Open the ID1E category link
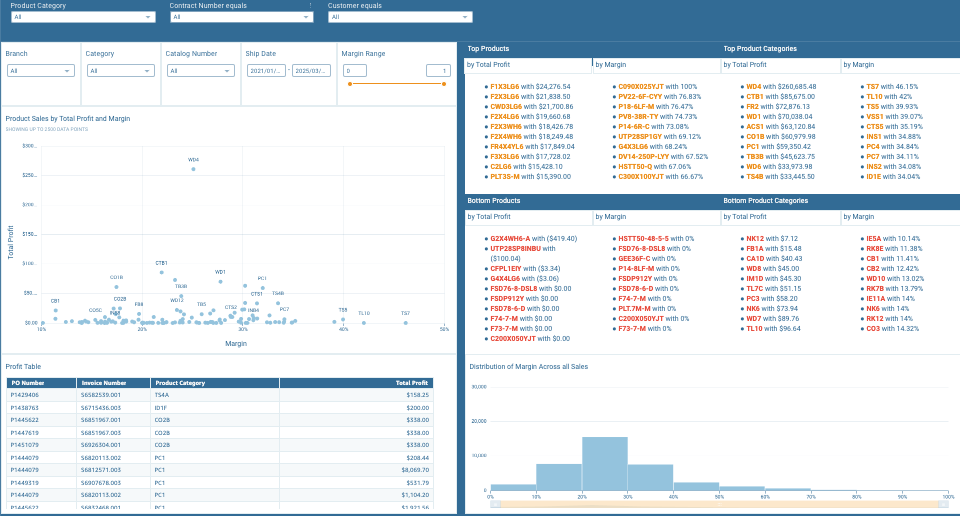This screenshot has height=516, width=960. click(874, 177)
